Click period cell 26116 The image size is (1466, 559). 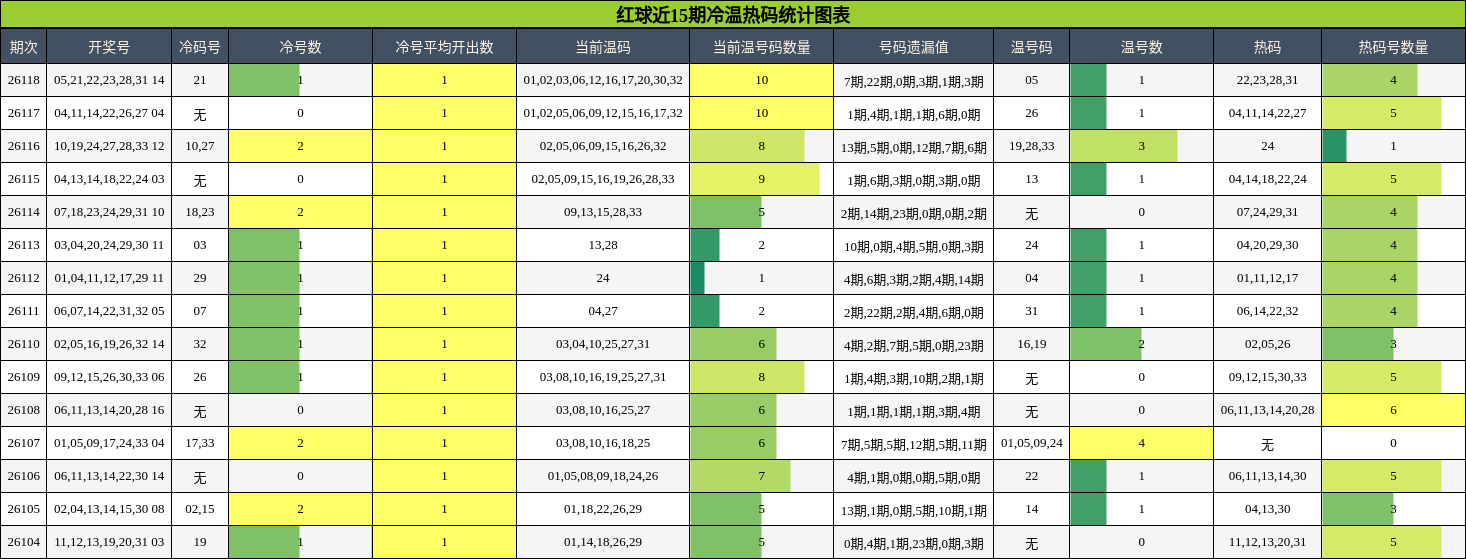pos(23,146)
